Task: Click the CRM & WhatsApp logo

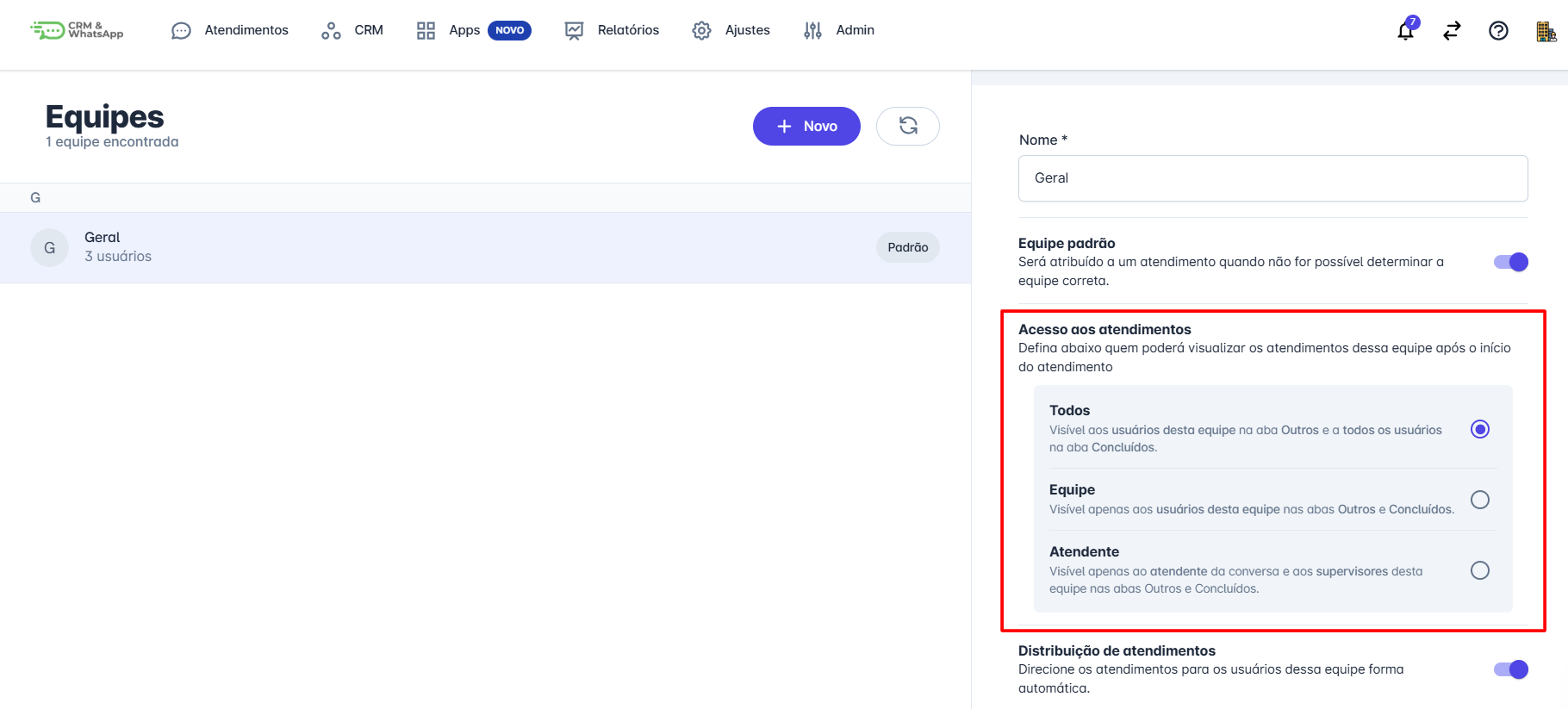Action: click(77, 30)
